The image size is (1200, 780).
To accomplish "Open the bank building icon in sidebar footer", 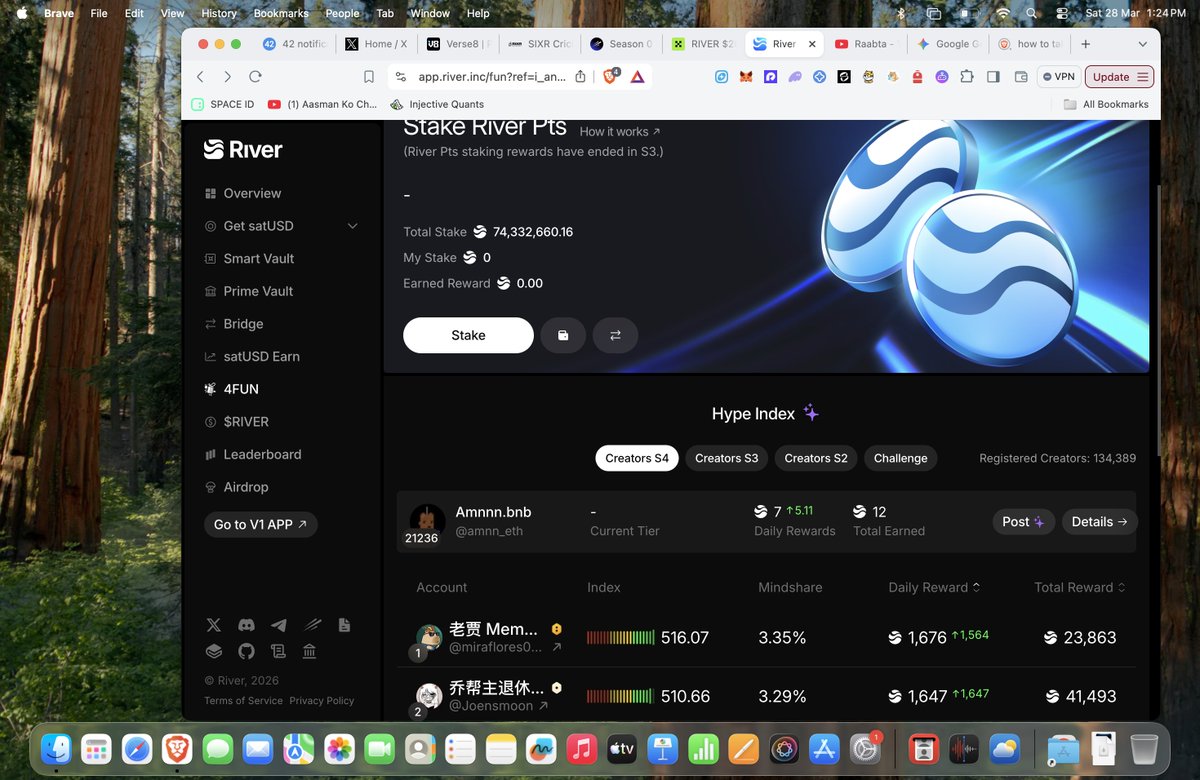I will pos(309,651).
